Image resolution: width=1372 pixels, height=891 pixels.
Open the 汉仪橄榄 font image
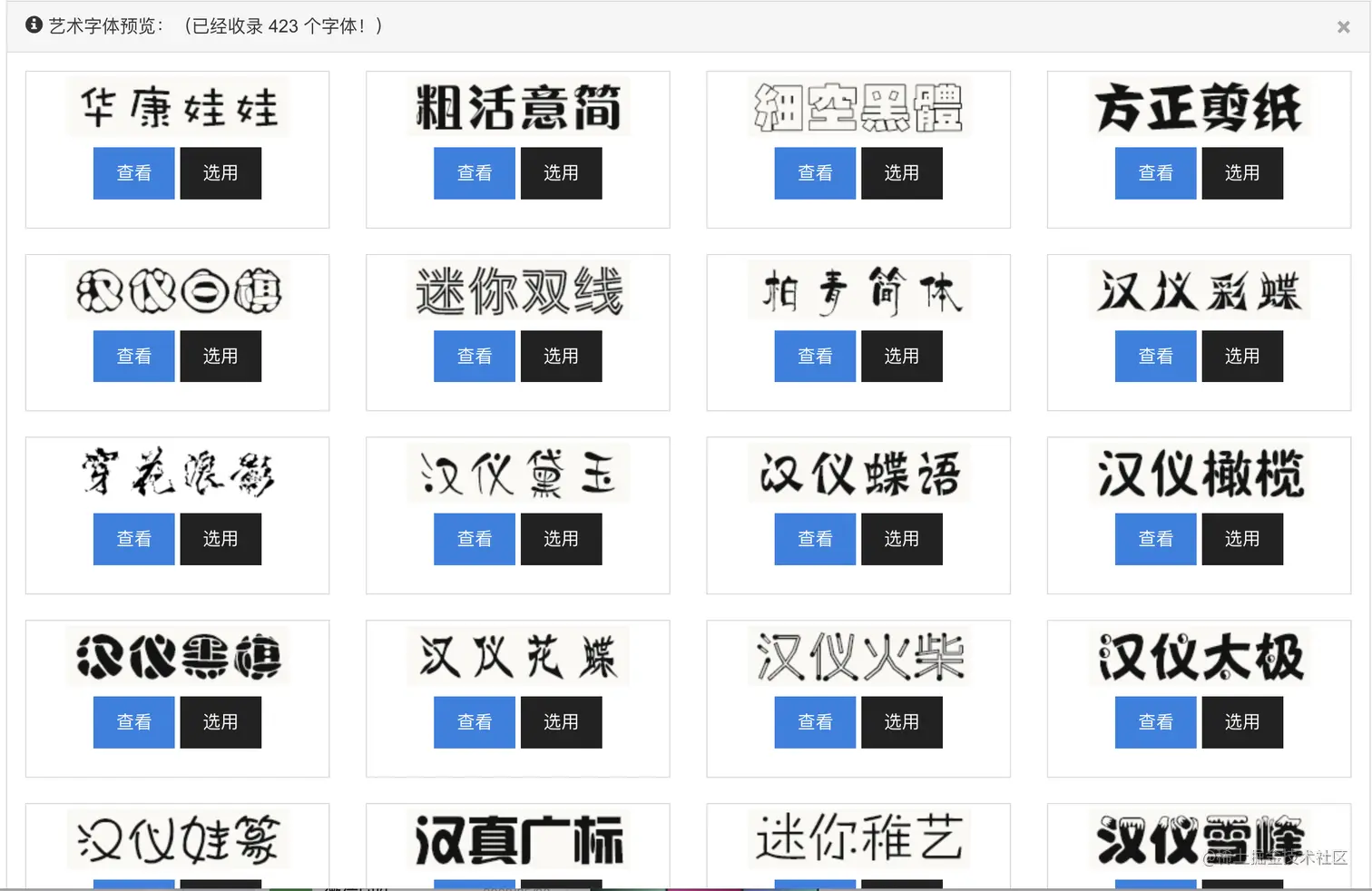point(1200,474)
